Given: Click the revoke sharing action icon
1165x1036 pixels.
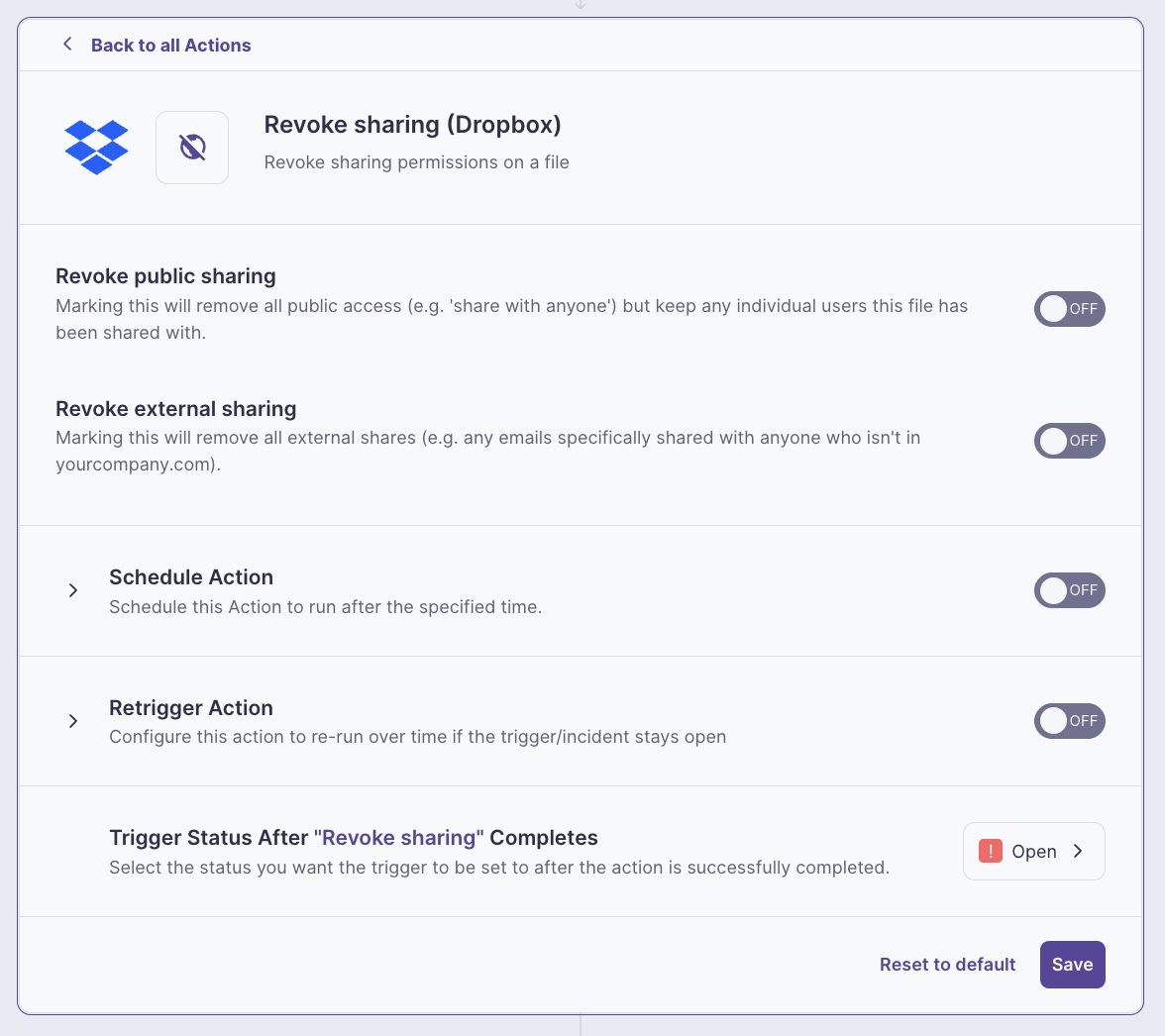Looking at the screenshot, I should pyautogui.click(x=192, y=147).
